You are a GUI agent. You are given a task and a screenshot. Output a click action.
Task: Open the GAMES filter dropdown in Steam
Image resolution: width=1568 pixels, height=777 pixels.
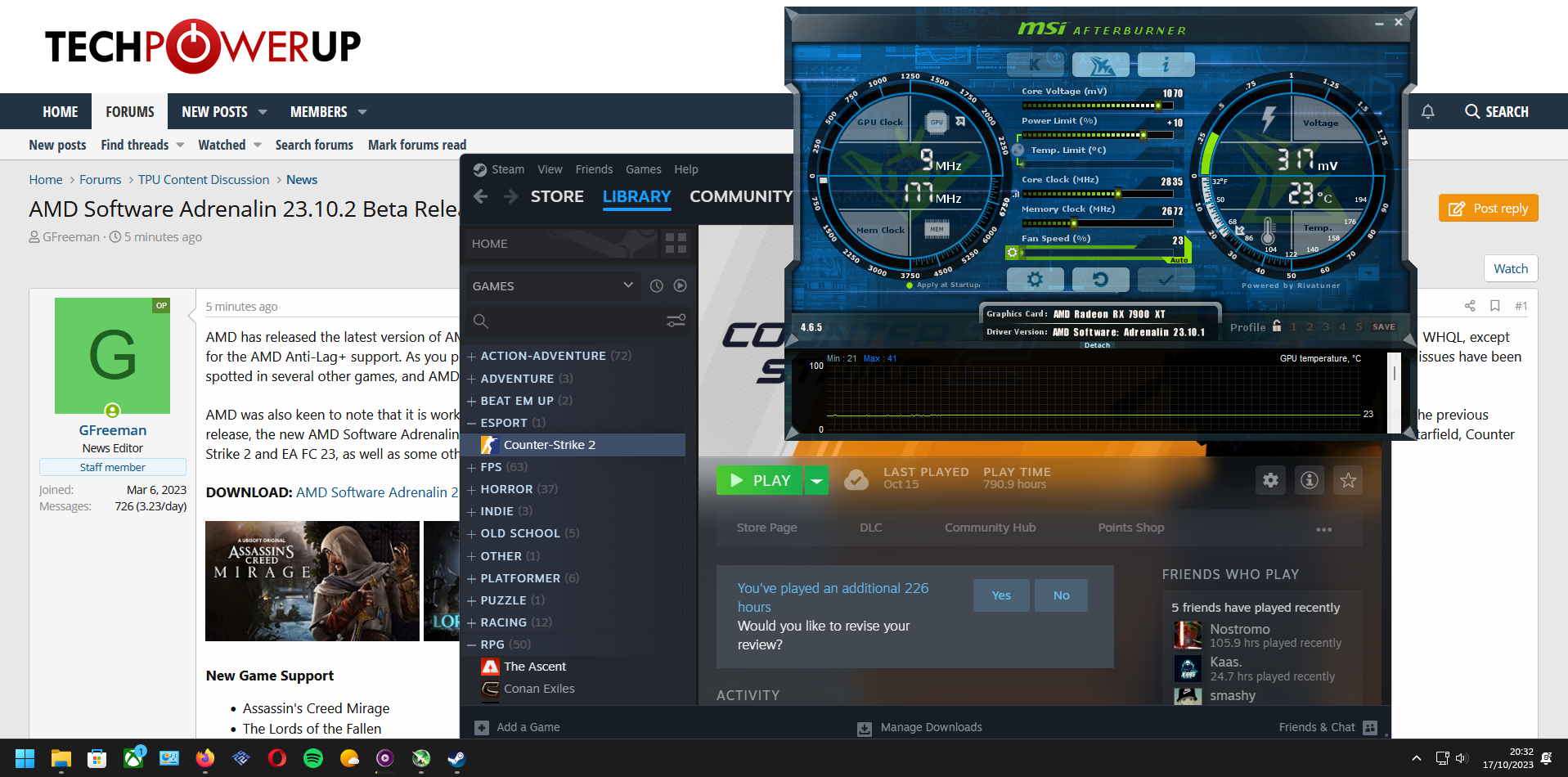(x=553, y=285)
